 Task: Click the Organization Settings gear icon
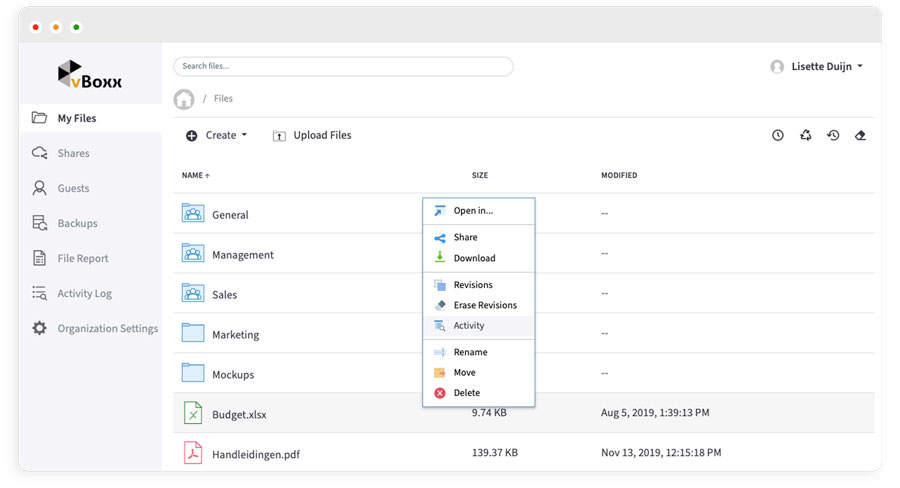(x=40, y=328)
